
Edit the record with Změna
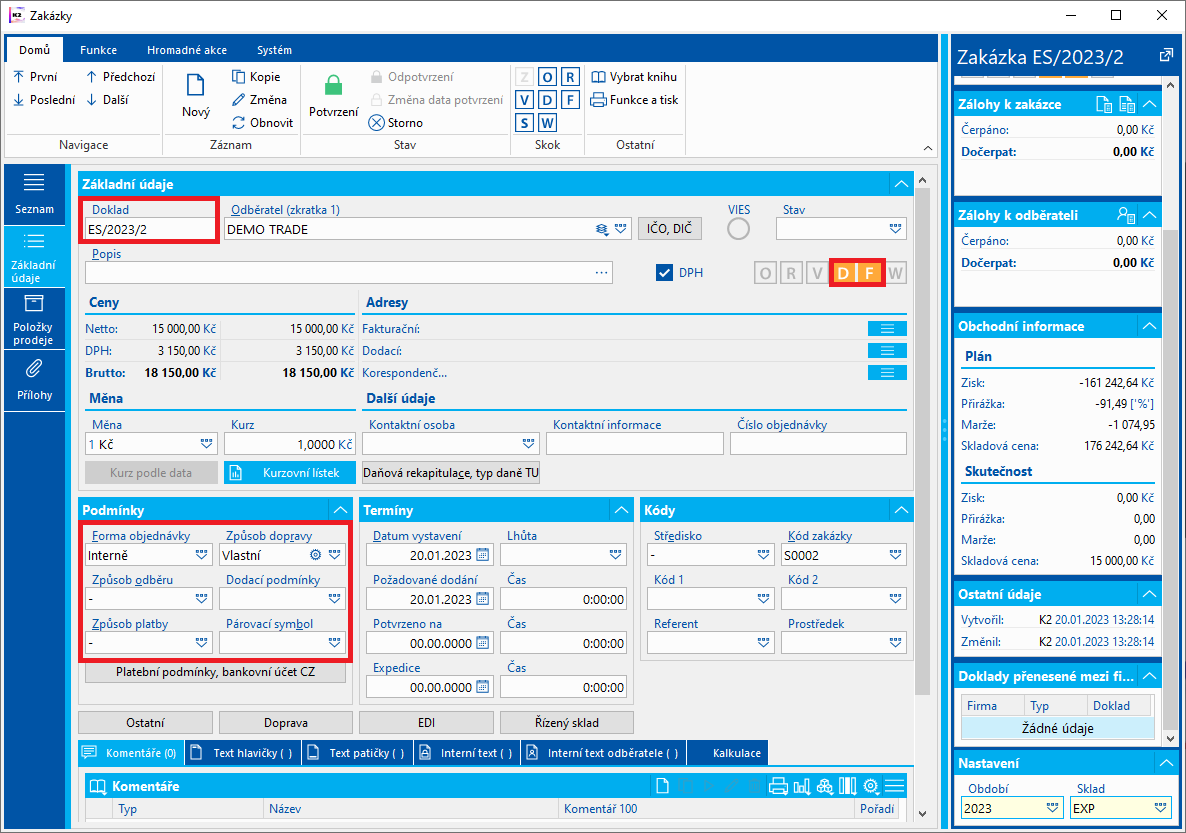point(259,100)
